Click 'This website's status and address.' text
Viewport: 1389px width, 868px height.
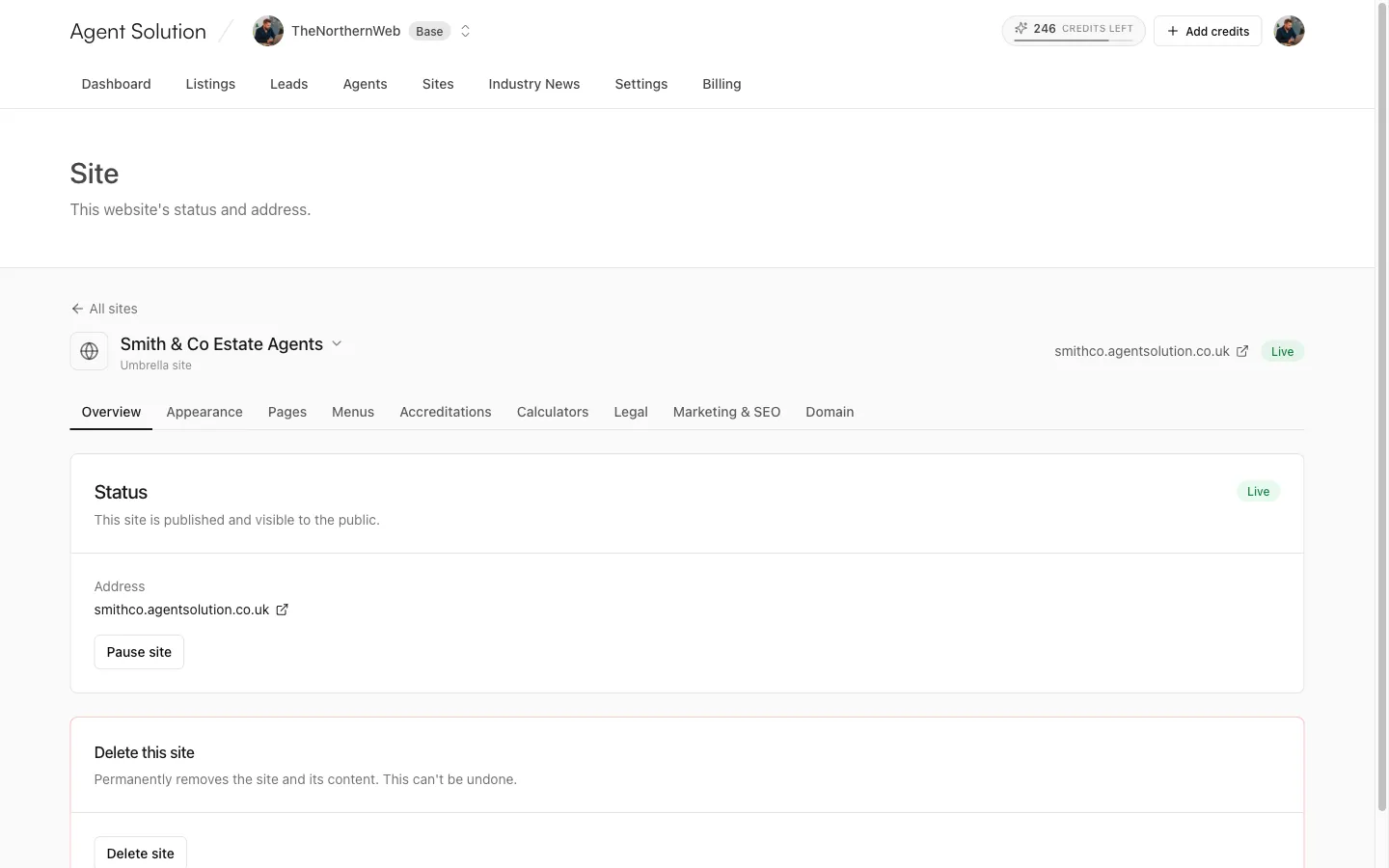(x=190, y=209)
